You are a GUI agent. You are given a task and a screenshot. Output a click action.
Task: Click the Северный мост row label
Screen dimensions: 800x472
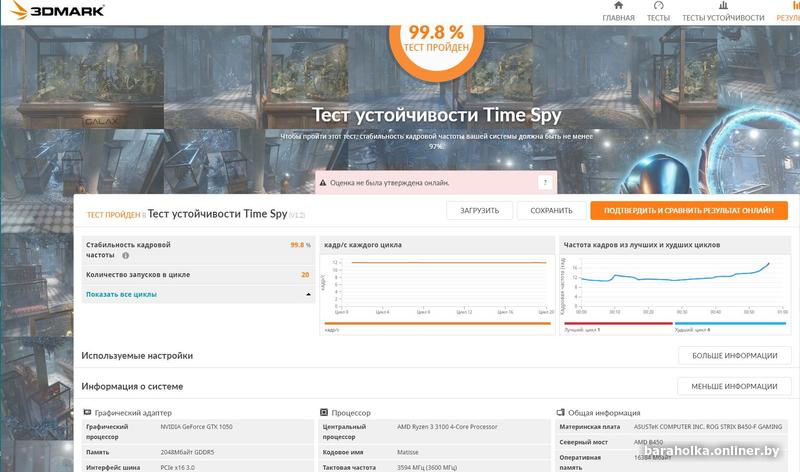583,442
